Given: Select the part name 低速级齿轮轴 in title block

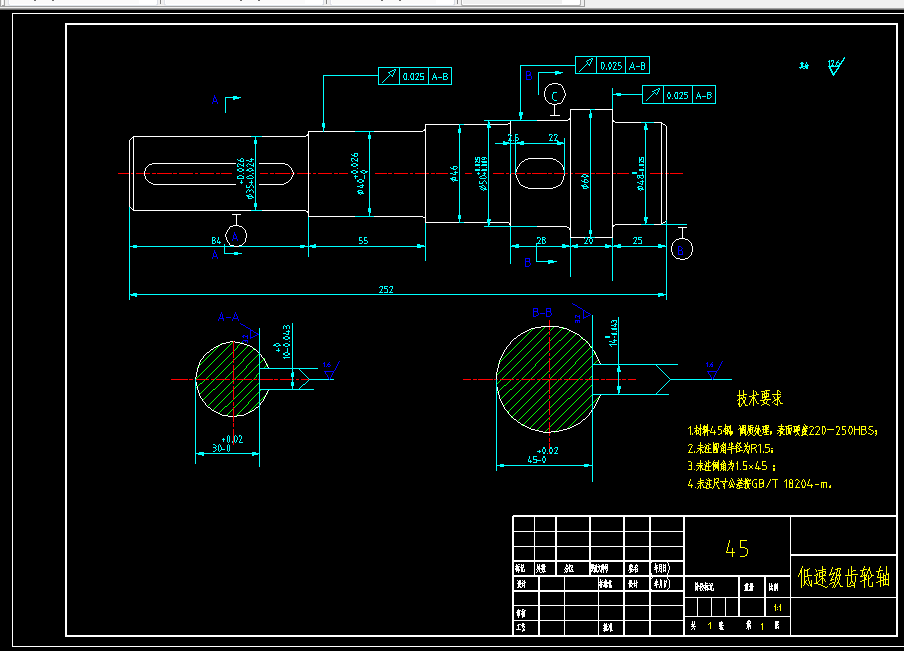Looking at the screenshot, I should (843, 577).
